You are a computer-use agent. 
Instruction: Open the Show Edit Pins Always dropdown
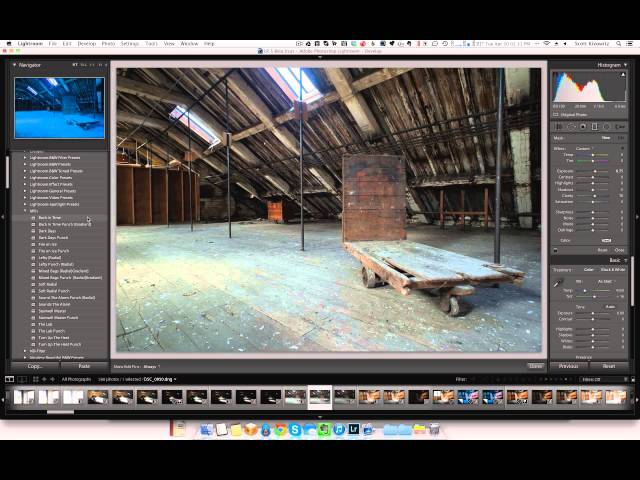point(151,367)
